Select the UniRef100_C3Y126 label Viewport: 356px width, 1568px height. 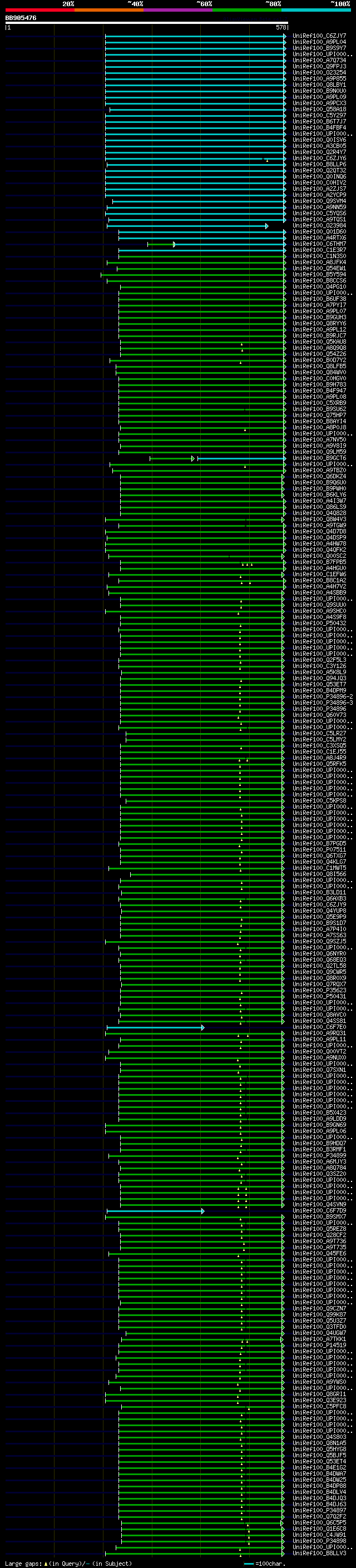(319, 666)
